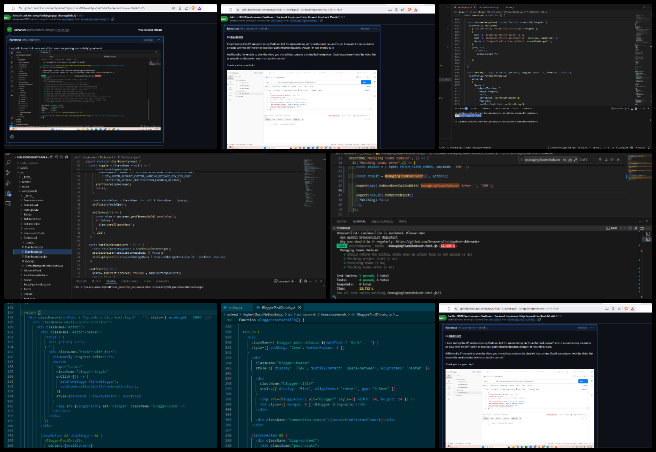656x452 pixels.
Task: Focus the address bar in the bottom-right browser window
Action: coord(527,308)
